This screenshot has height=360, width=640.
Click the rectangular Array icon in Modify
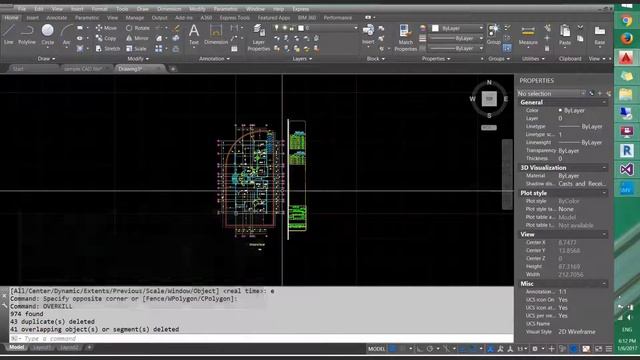coord(159,49)
